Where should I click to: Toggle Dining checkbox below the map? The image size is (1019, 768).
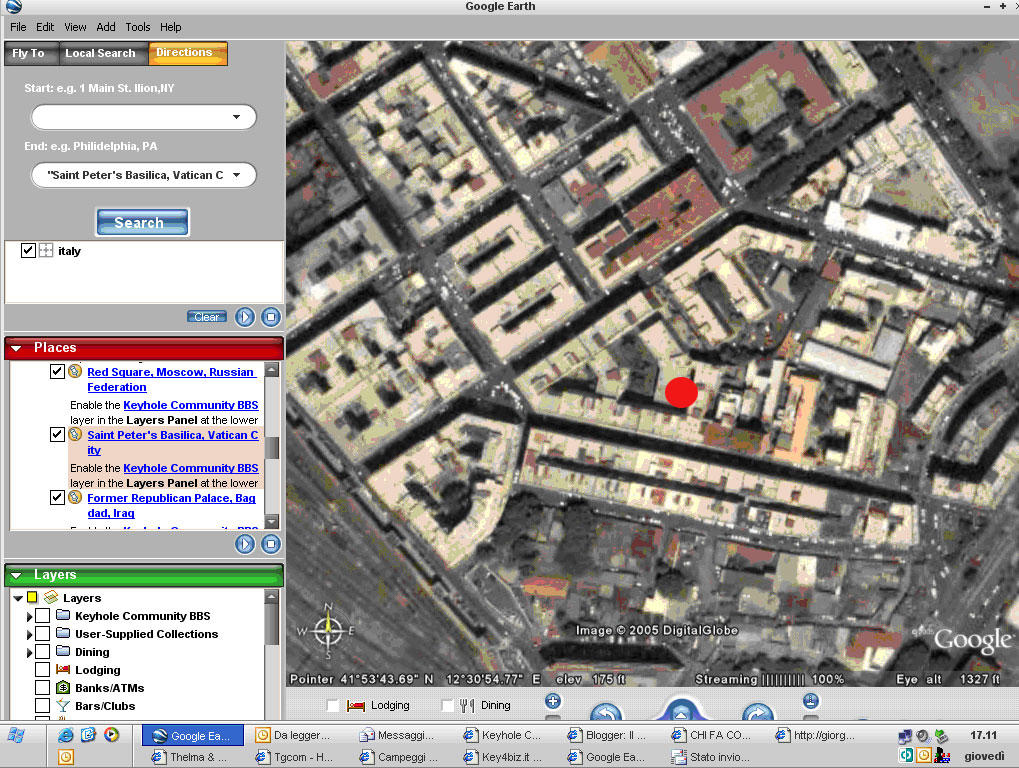tap(447, 706)
